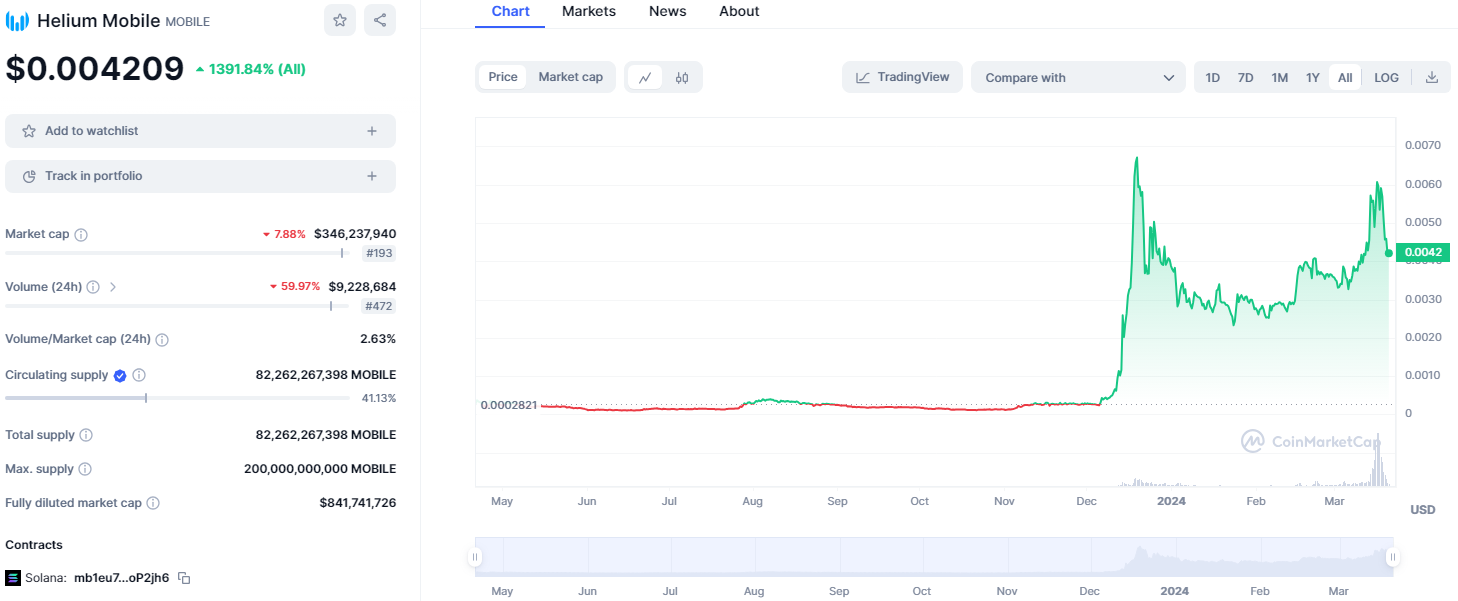Click info icon beside Market cap
Image resolution: width=1458 pixels, height=601 pixels.
click(x=81, y=235)
